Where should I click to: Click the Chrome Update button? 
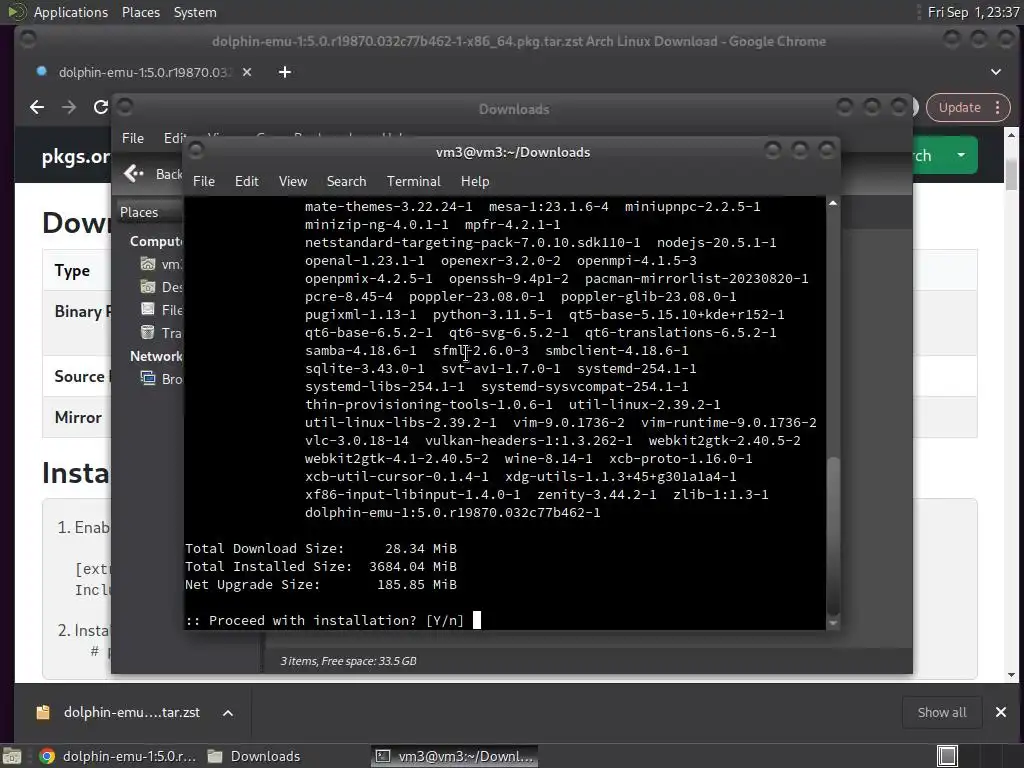tap(959, 108)
